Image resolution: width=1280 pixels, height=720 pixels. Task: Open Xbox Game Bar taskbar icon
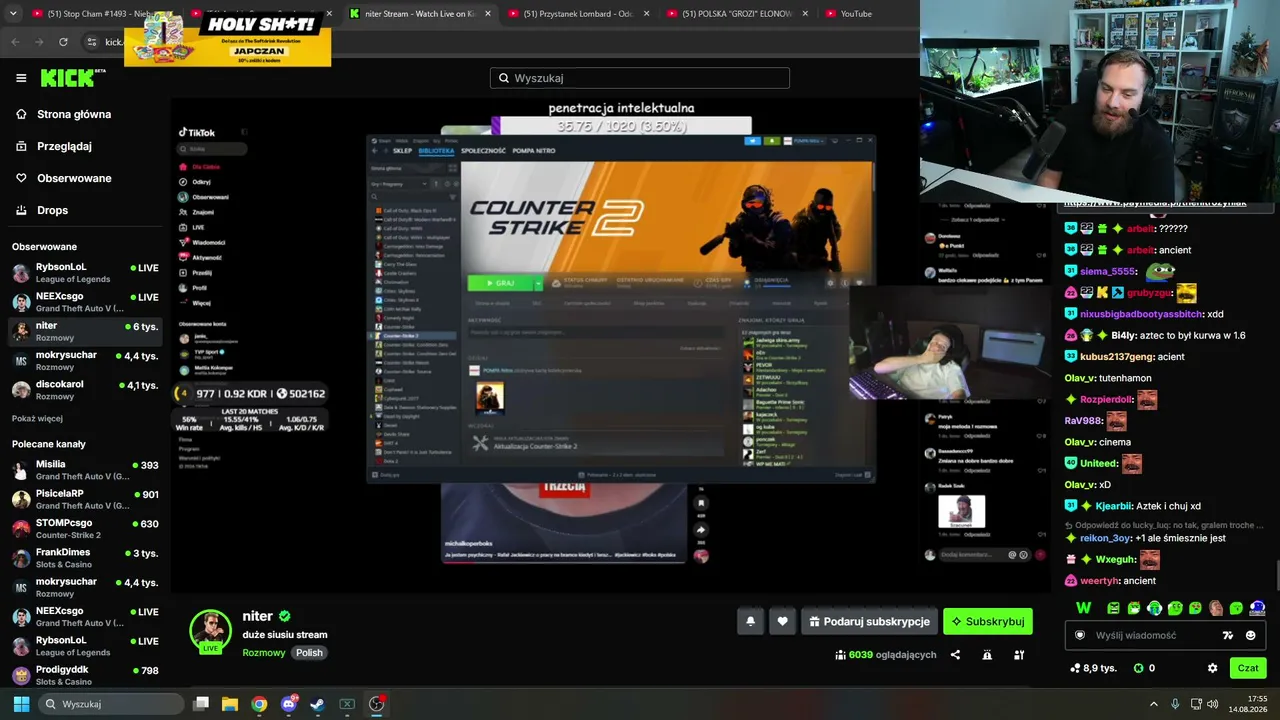tap(347, 704)
